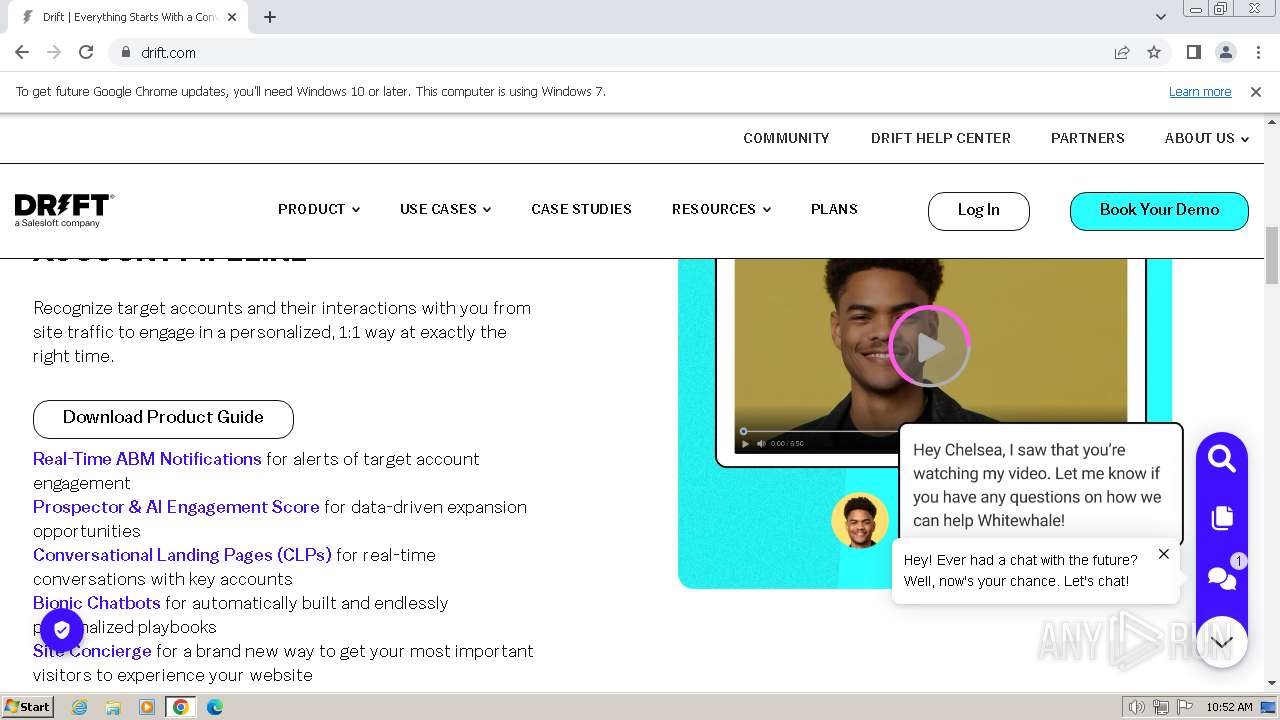This screenshot has height=720, width=1280.
Task: Expand the ABOUT US dropdown
Action: click(x=1207, y=138)
